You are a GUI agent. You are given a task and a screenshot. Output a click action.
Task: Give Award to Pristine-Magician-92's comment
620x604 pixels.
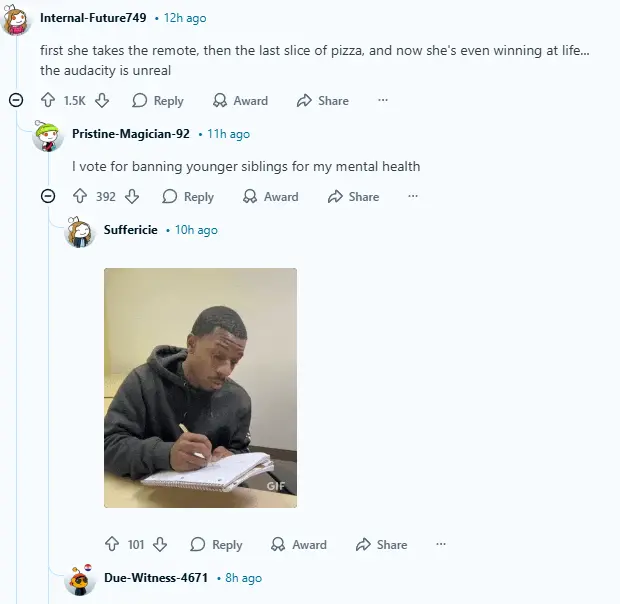pyautogui.click(x=271, y=197)
